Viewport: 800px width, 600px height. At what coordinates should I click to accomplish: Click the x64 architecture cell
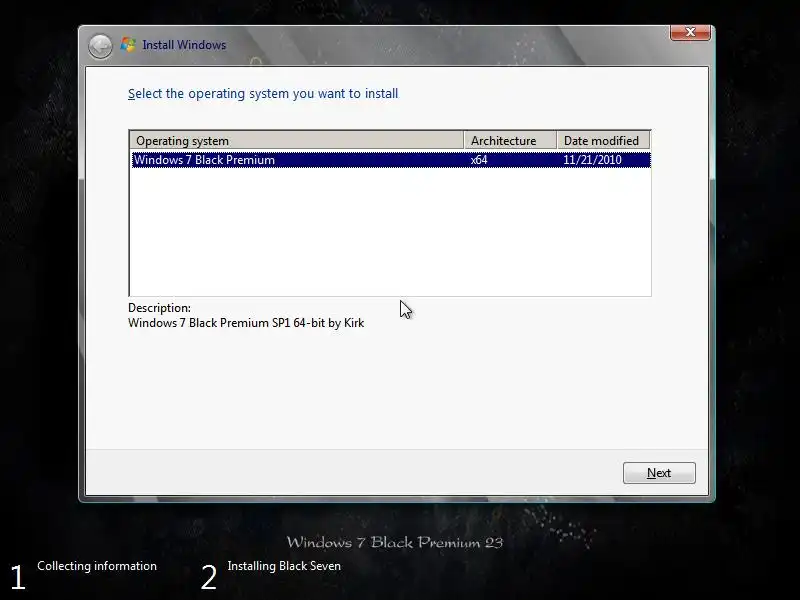(479, 160)
